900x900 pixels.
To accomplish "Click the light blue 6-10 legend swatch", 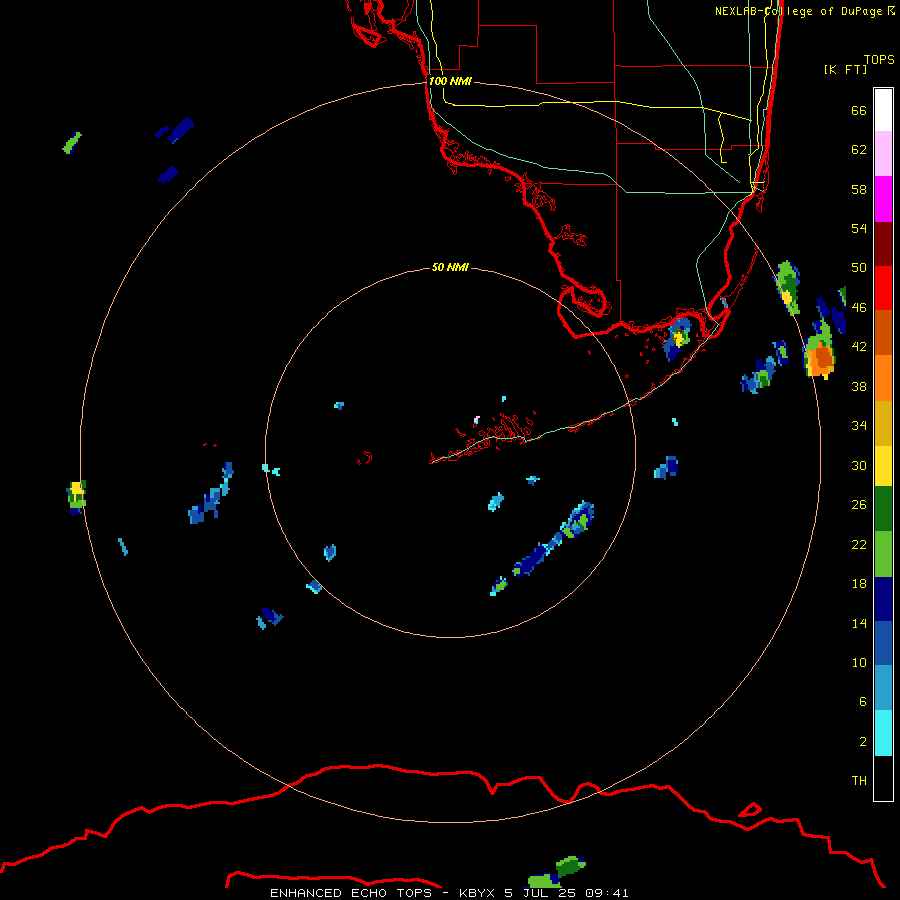I will coord(883,688).
